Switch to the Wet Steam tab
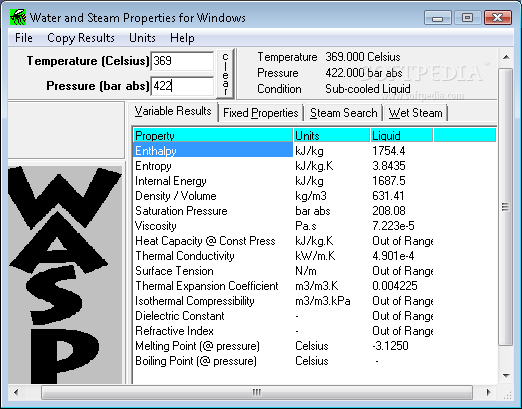 416,113
